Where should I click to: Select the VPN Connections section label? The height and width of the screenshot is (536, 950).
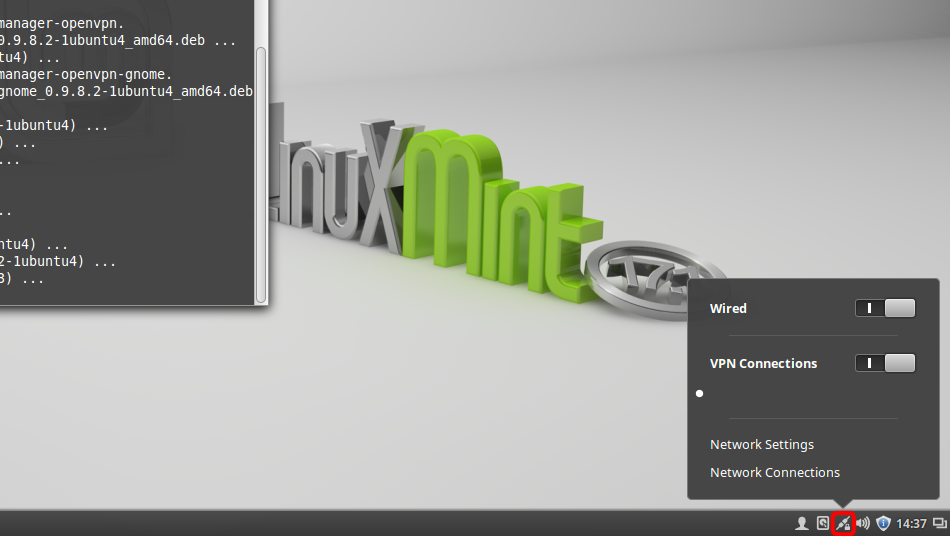[x=763, y=364]
